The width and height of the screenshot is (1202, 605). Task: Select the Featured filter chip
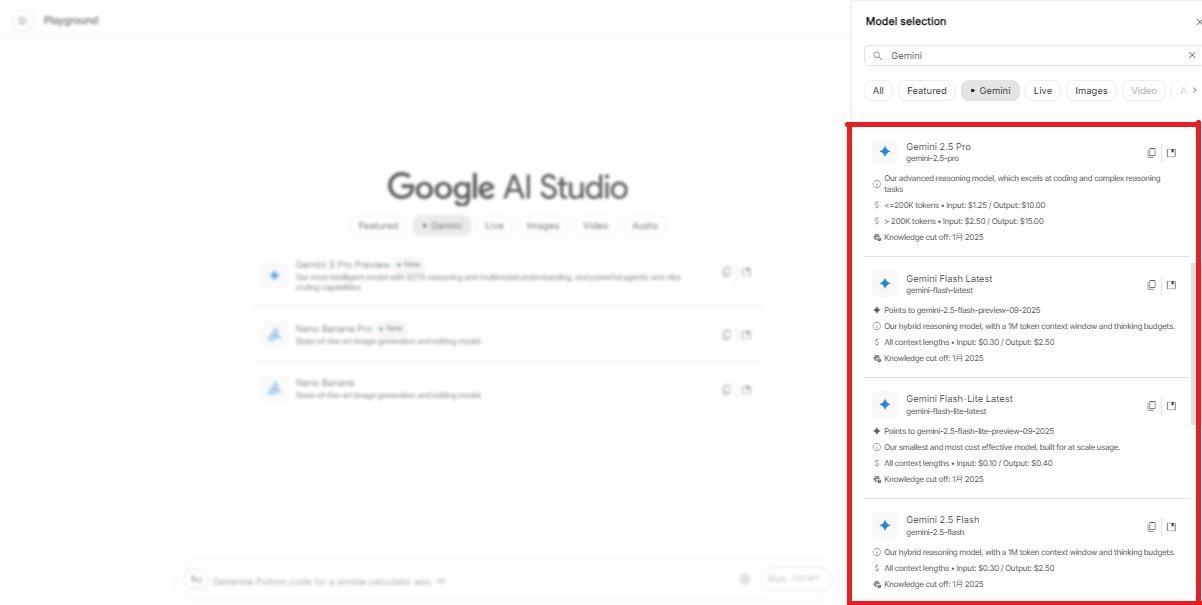(926, 91)
